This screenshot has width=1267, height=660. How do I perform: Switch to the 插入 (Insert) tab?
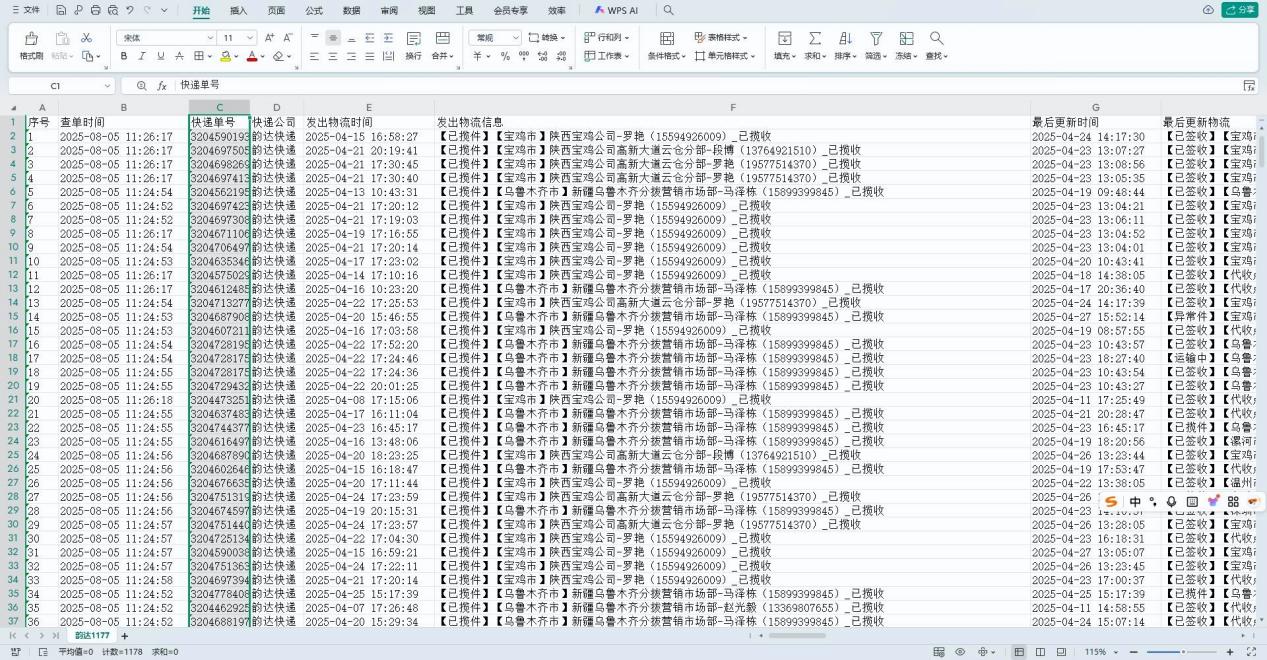tap(238, 10)
